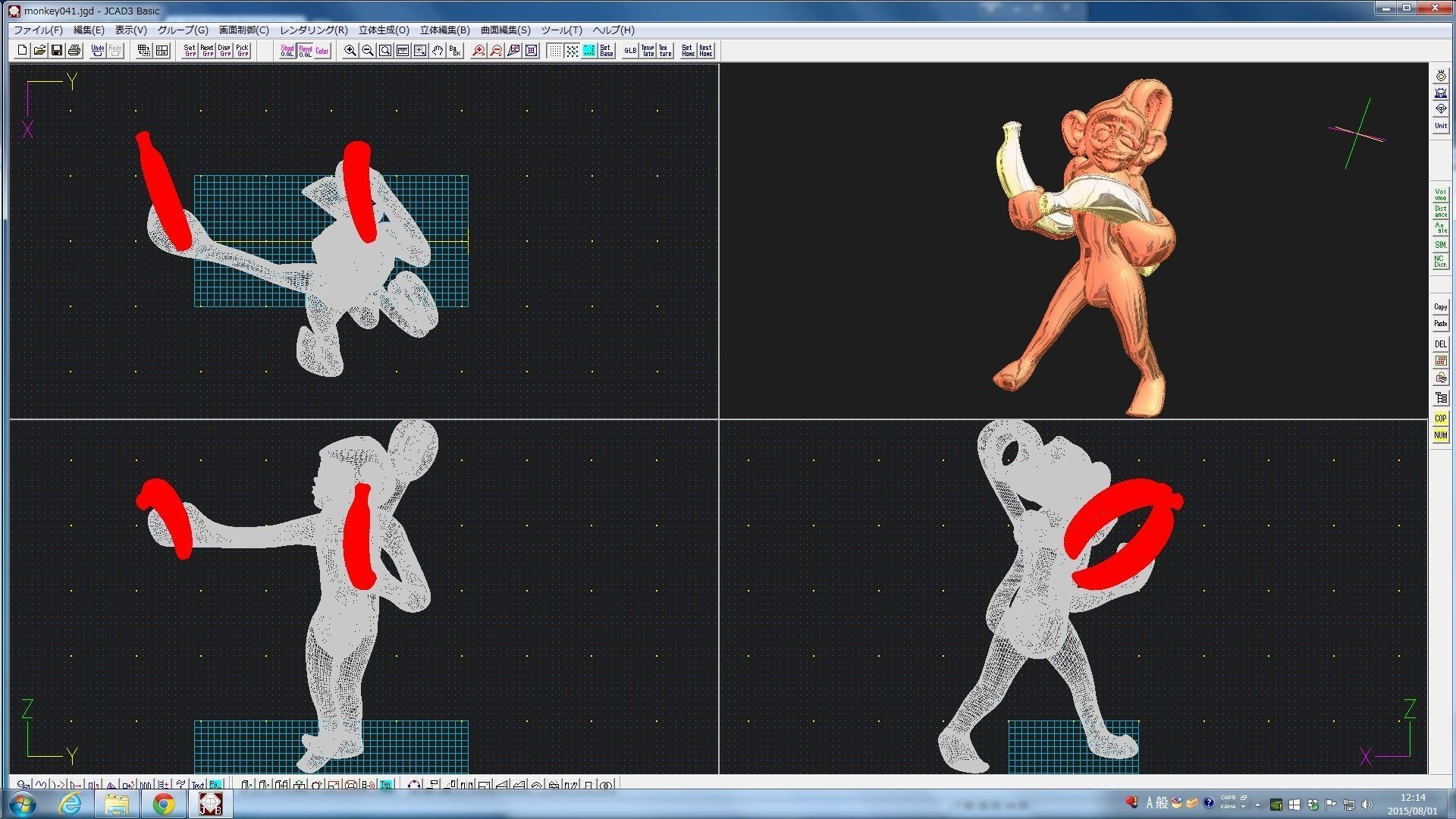The image size is (1456, 819).
Task: Click the Template toolbar button
Action: [648, 50]
